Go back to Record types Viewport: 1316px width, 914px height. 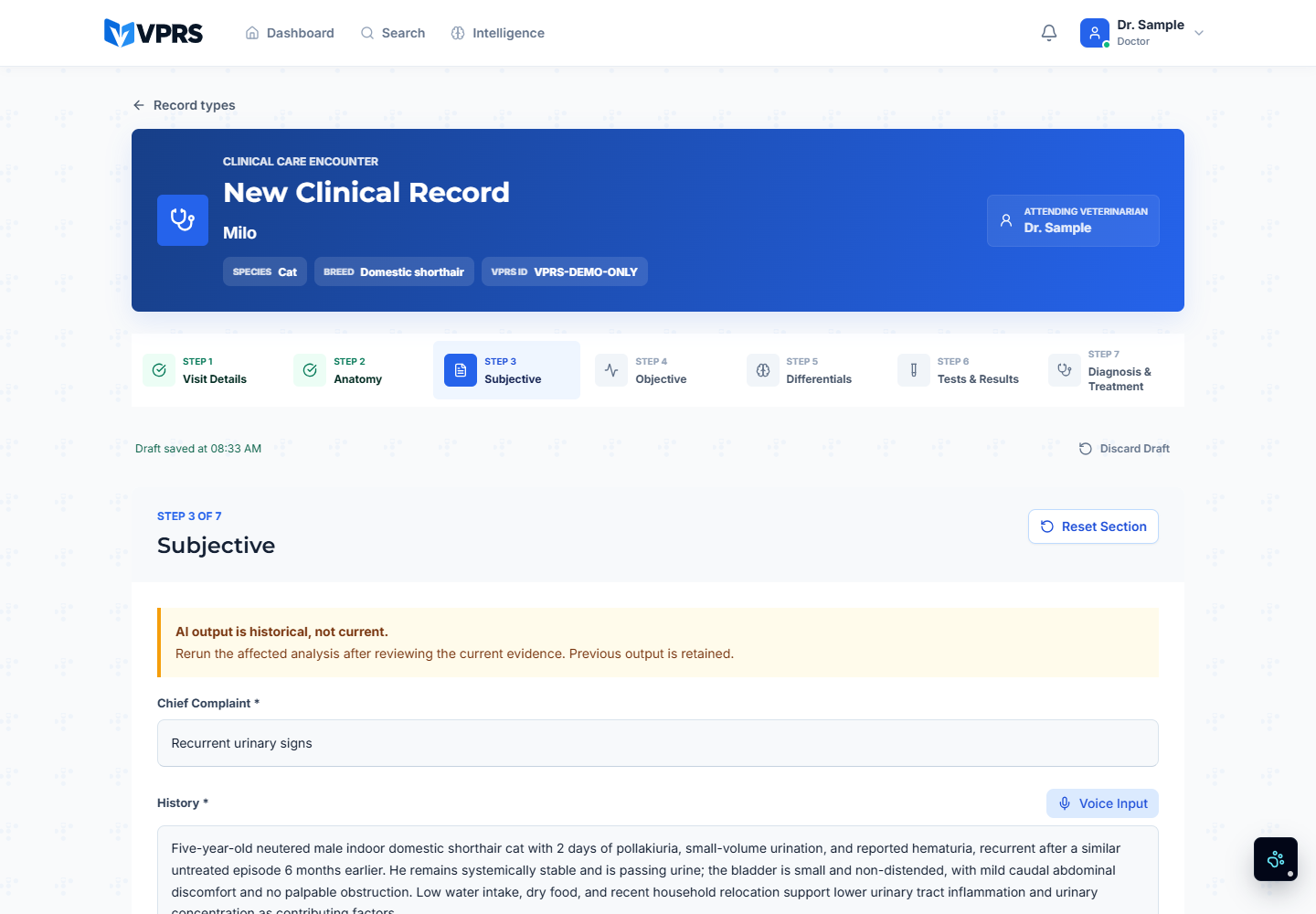point(184,105)
